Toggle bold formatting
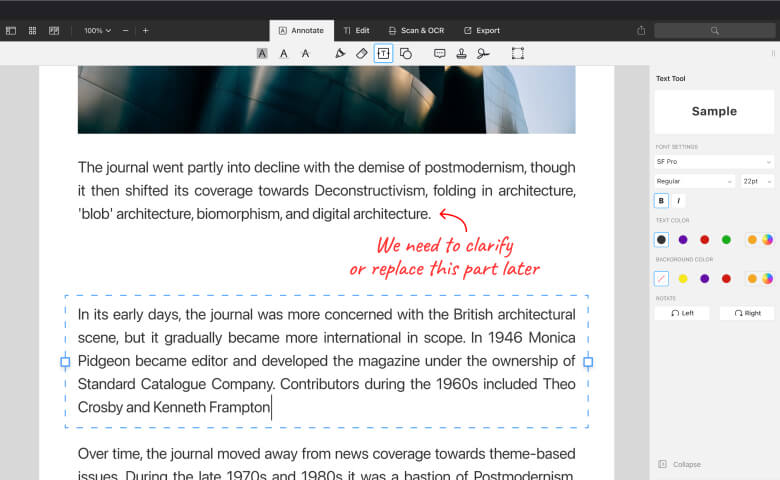Screen dimensions: 780x480 [661, 200]
